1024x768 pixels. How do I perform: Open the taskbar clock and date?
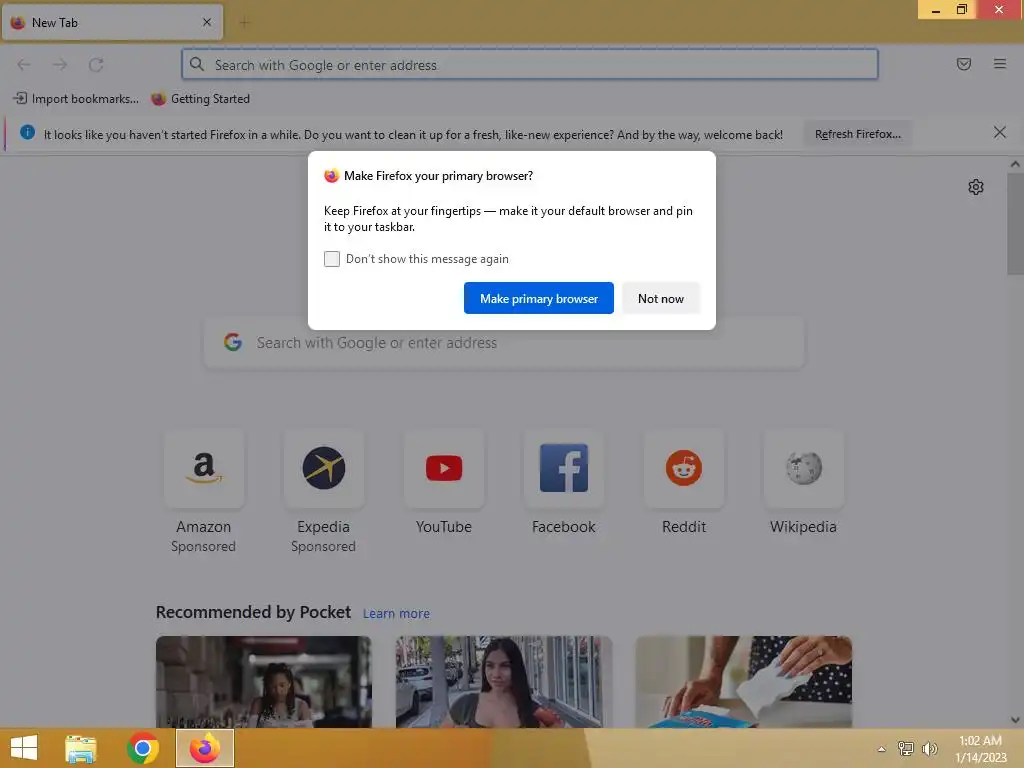tap(980, 749)
